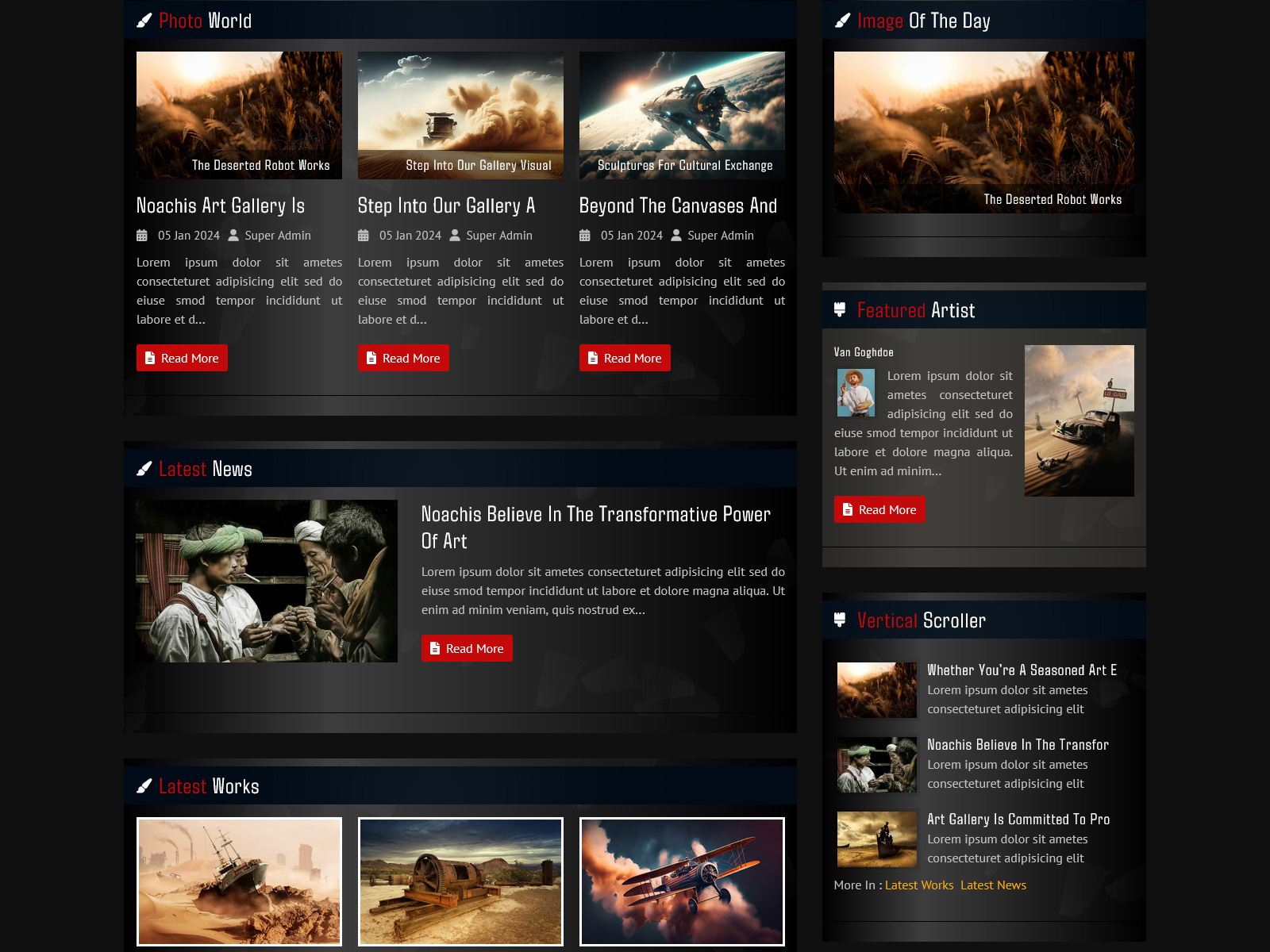Select the spaceship Sculptures For Cultural Exchange image
The width and height of the screenshot is (1270, 952).
682,115
